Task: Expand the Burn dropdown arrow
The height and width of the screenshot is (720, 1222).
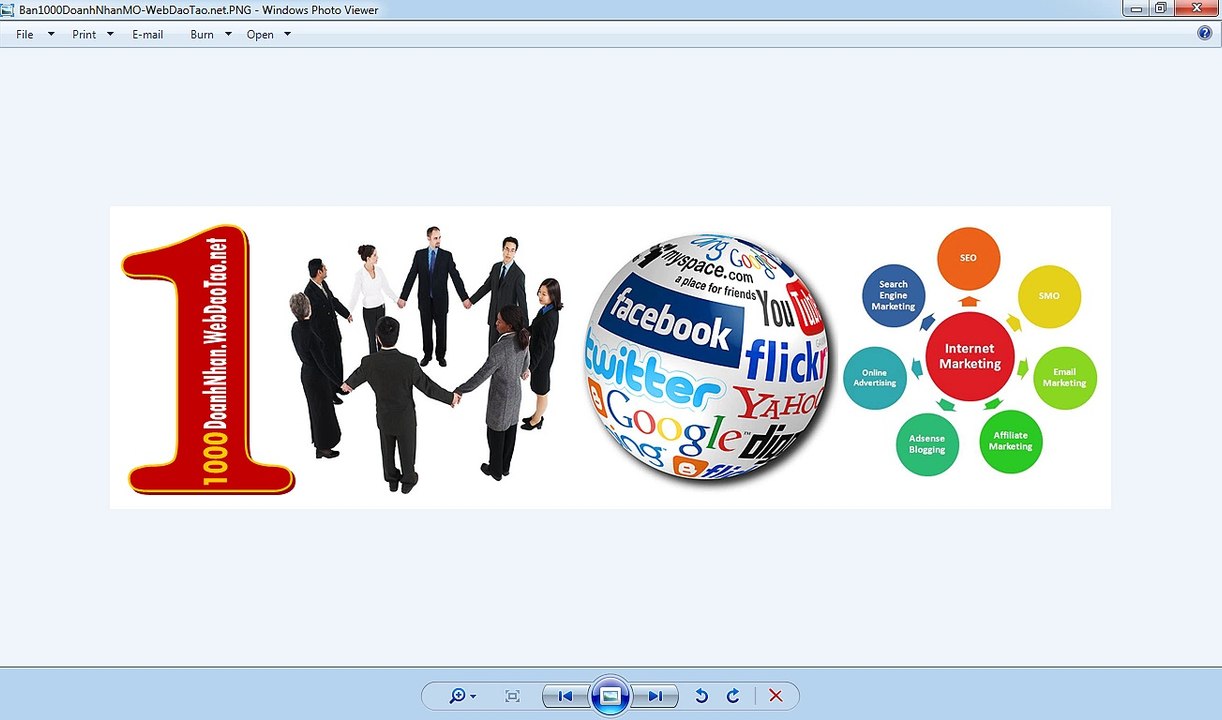Action: pos(228,34)
